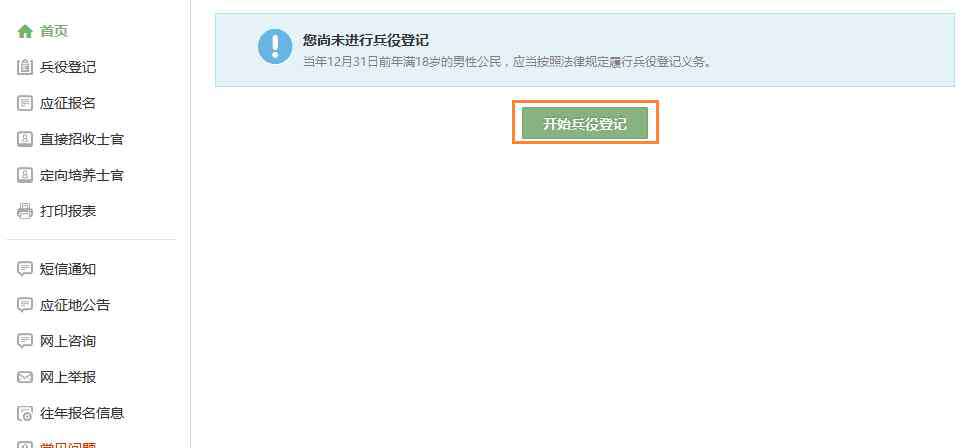Select the 直接招收士官 text link in the sidebar
The height and width of the screenshot is (448, 967).
[x=82, y=139]
